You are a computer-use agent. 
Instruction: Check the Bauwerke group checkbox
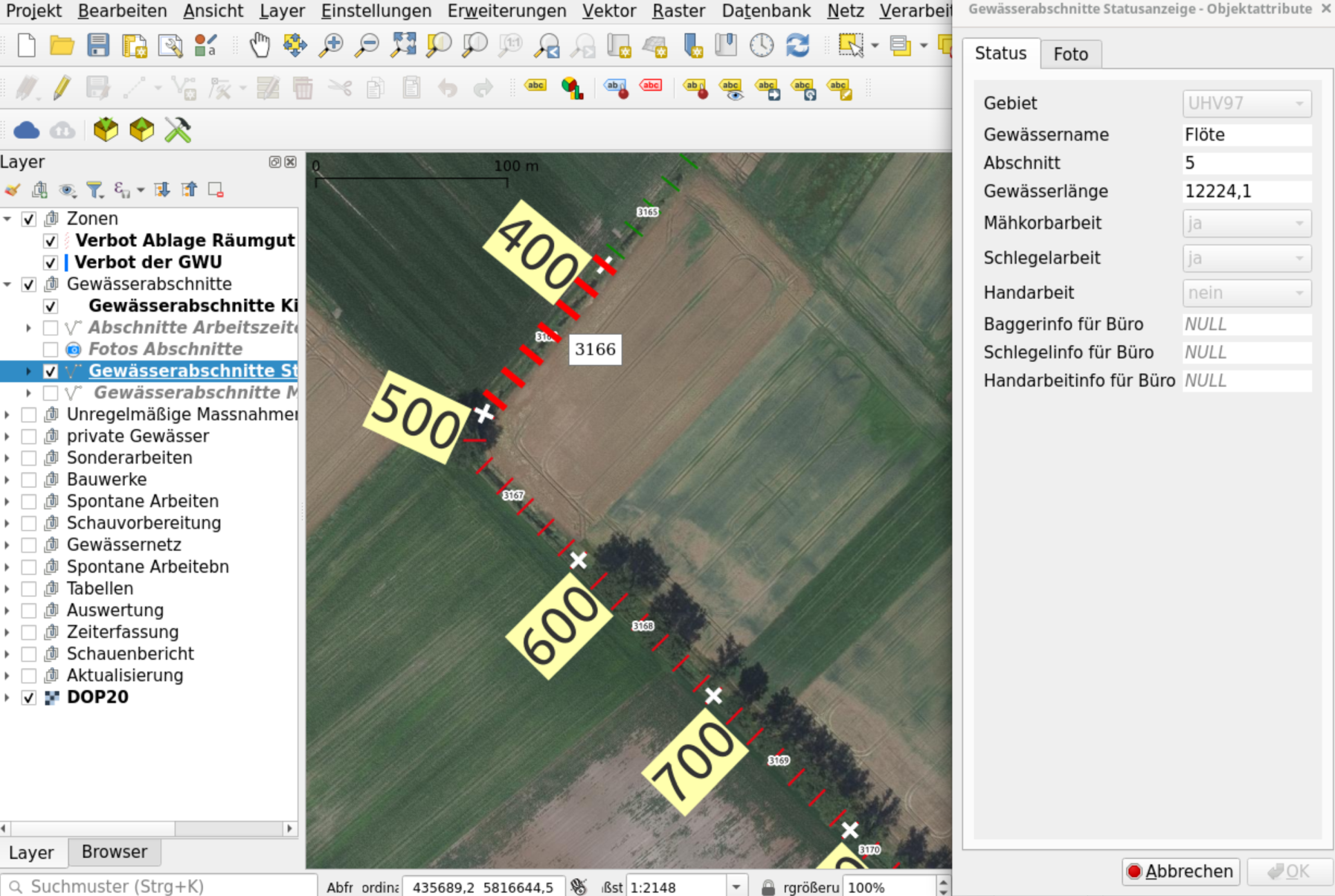pyautogui.click(x=29, y=480)
